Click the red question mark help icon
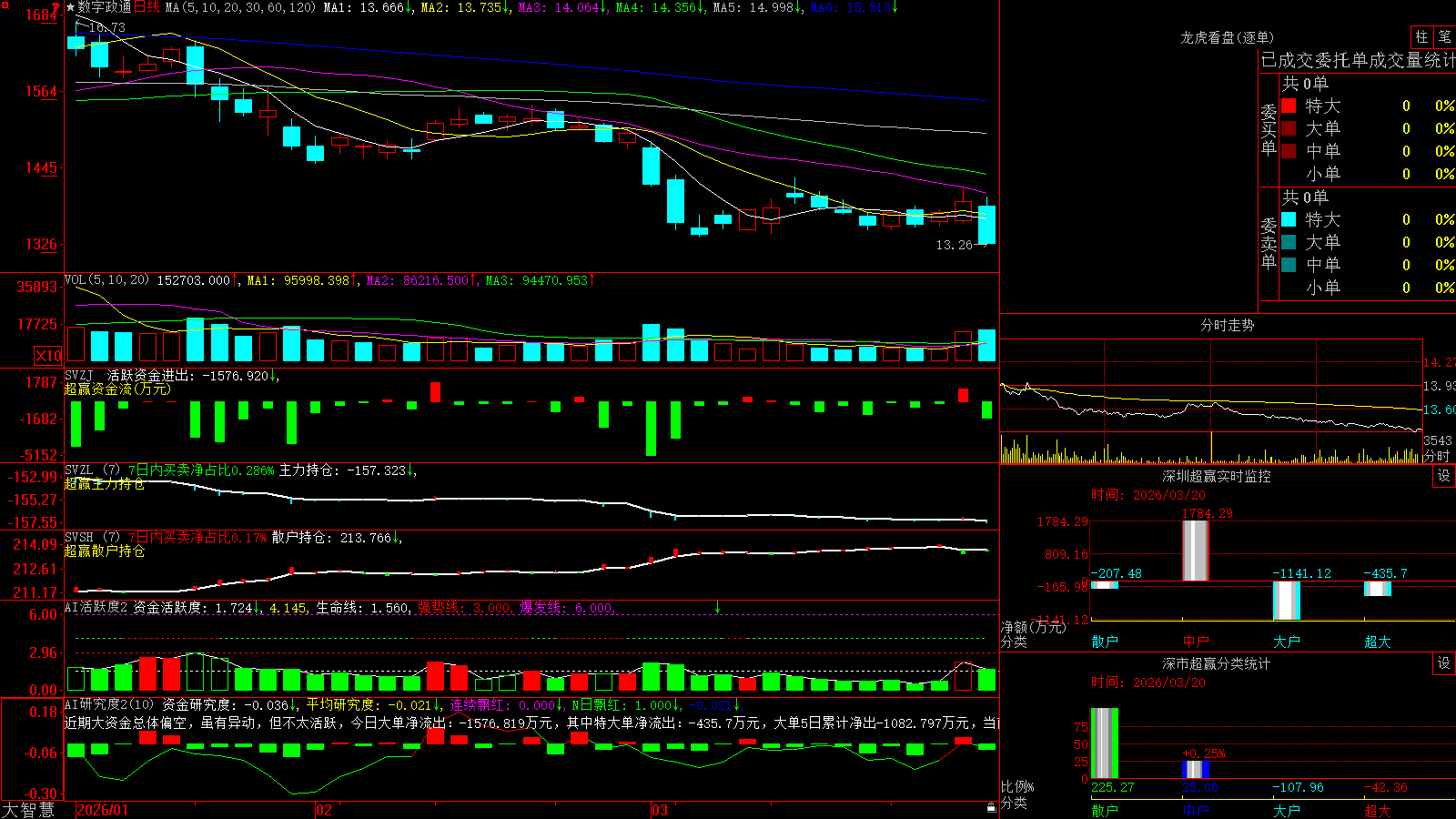This screenshot has height=819, width=1456. click(56, 6)
